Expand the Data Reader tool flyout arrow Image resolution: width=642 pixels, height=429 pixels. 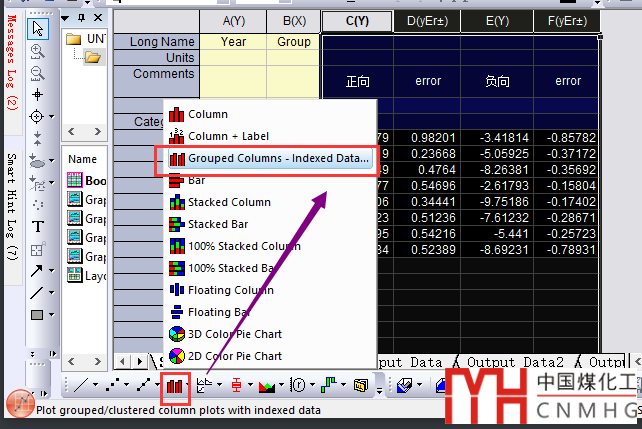point(52,117)
